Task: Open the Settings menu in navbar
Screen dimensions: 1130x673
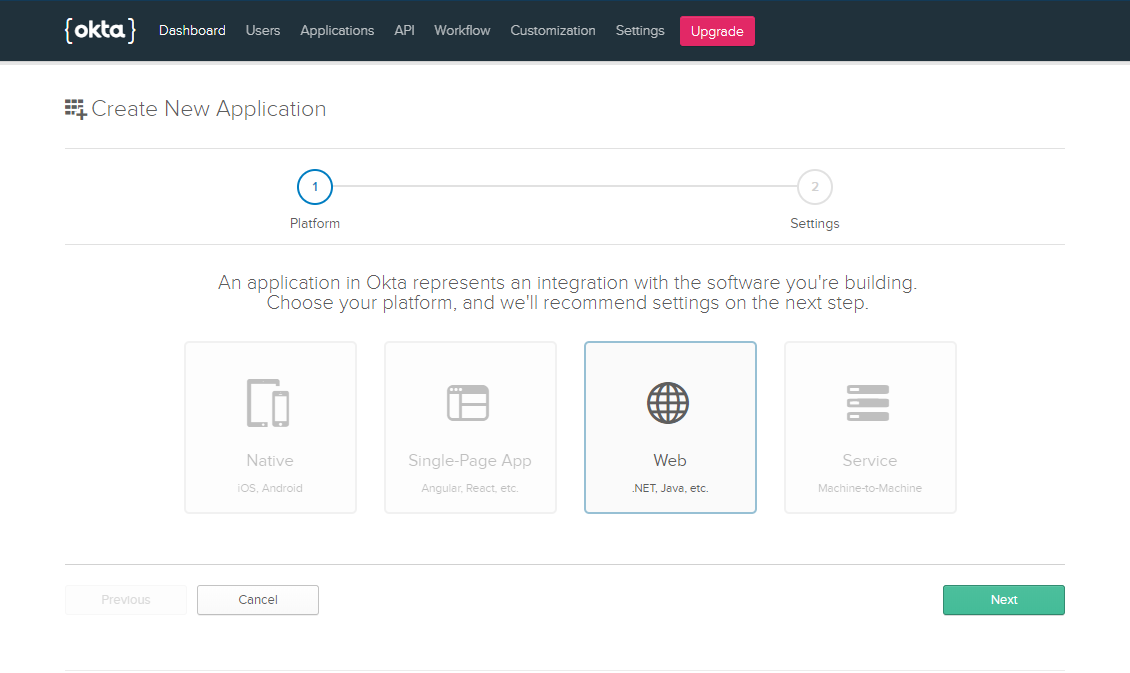Action: click(640, 30)
